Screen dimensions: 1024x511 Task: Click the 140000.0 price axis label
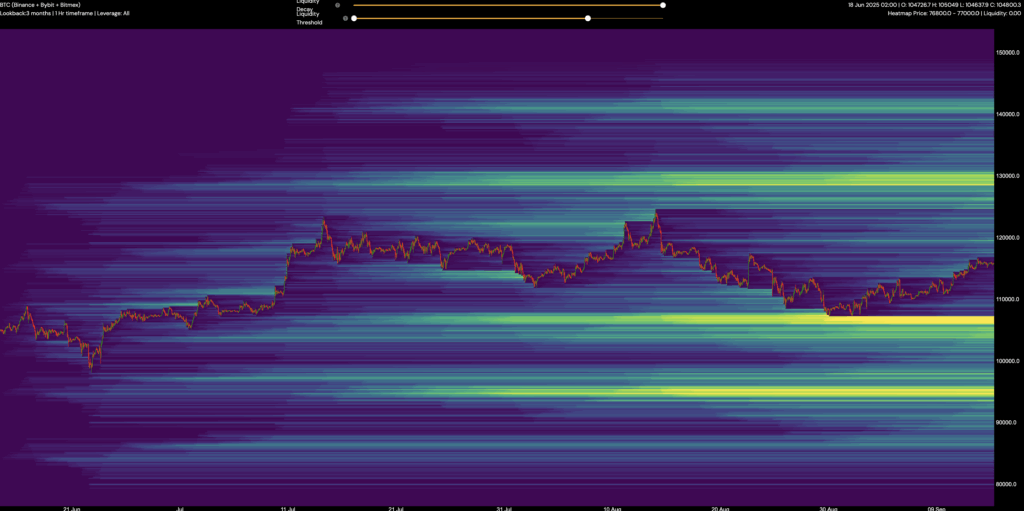click(x=1006, y=114)
